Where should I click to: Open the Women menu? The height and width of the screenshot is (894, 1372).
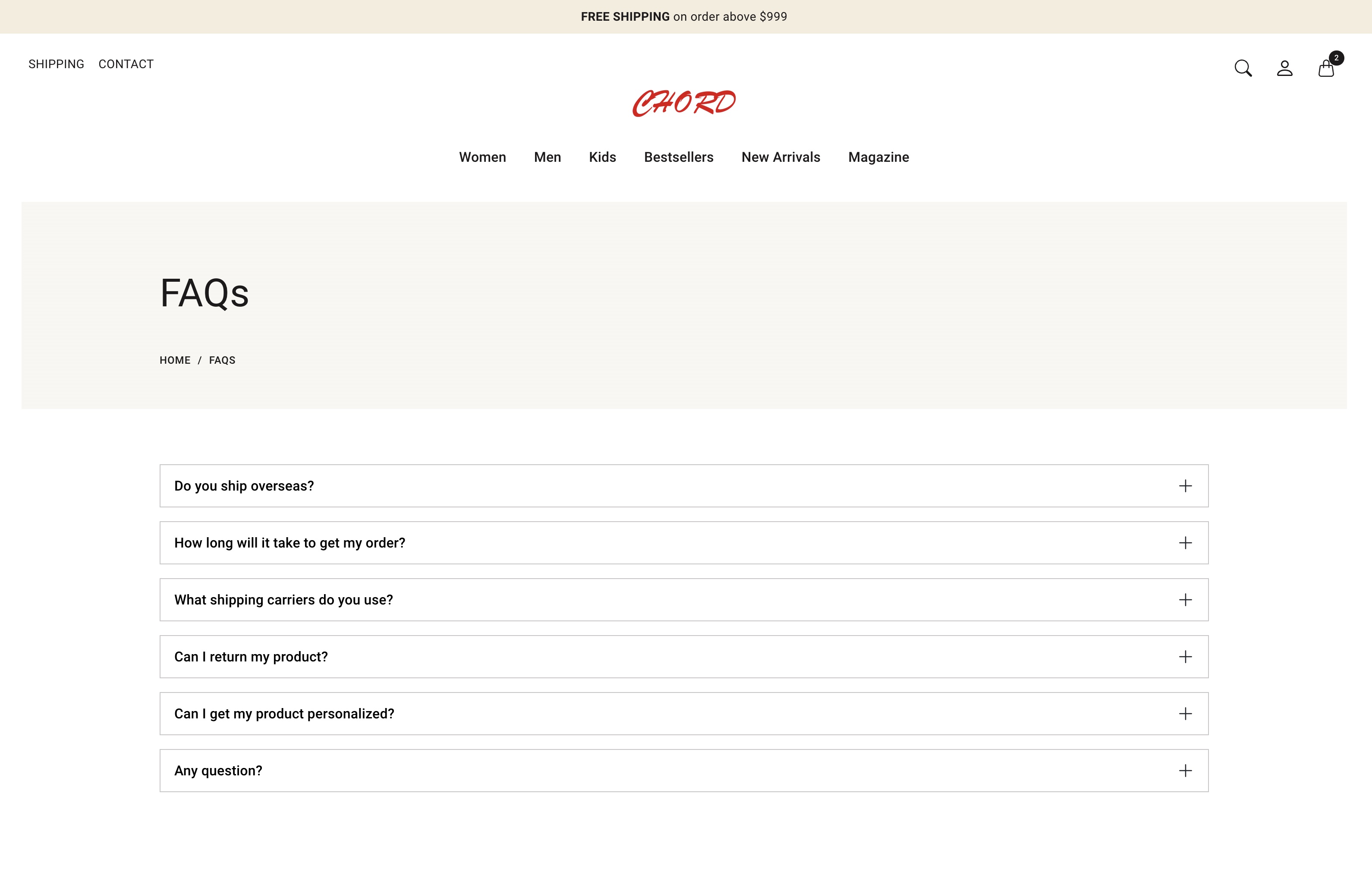coord(482,157)
